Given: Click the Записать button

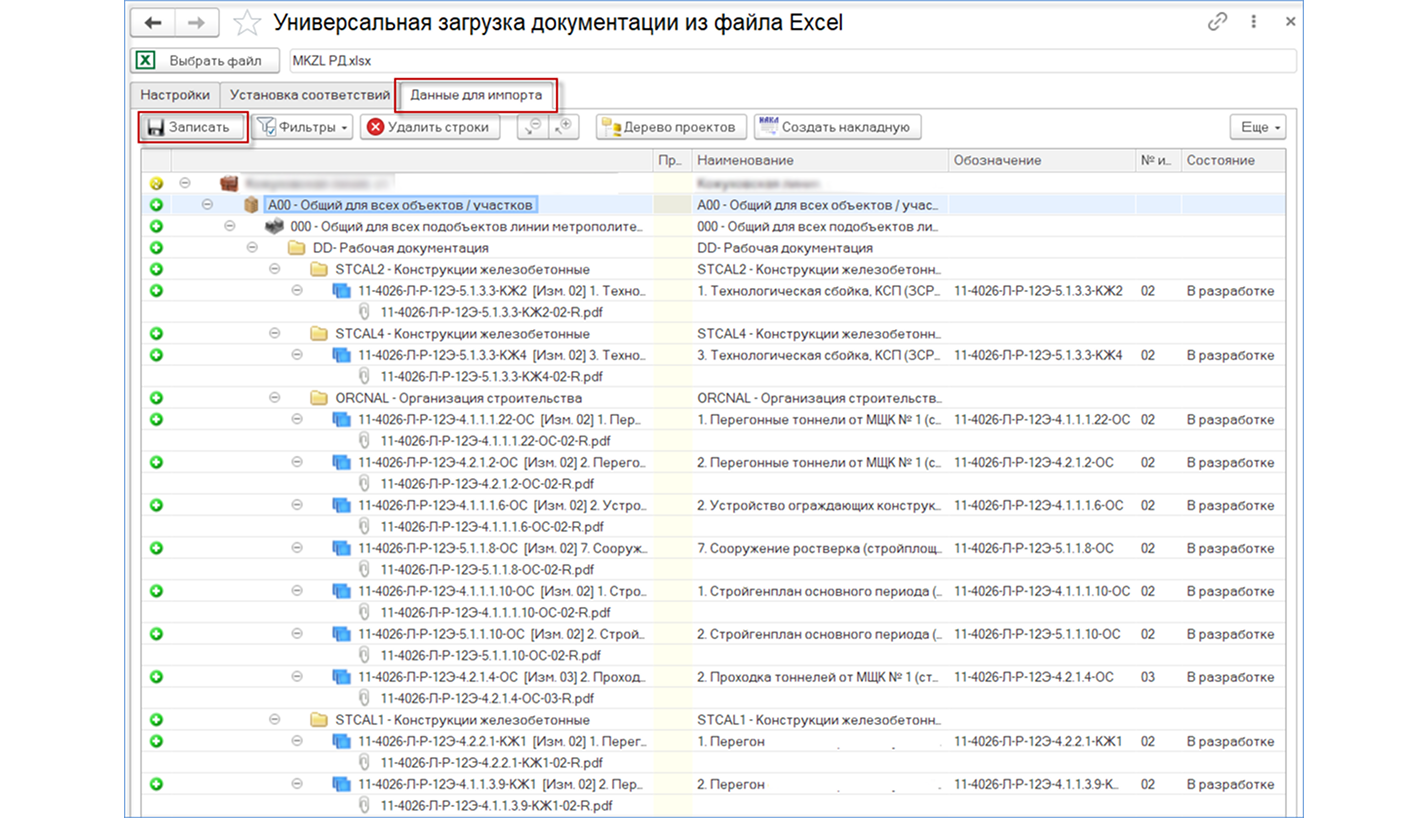Looking at the screenshot, I should click(x=194, y=127).
